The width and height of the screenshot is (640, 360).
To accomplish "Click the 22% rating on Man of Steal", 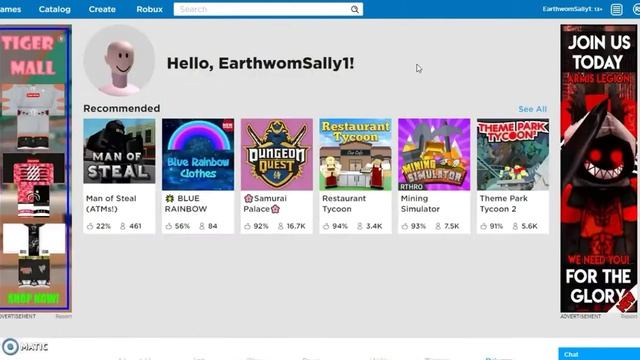I will (x=103, y=226).
